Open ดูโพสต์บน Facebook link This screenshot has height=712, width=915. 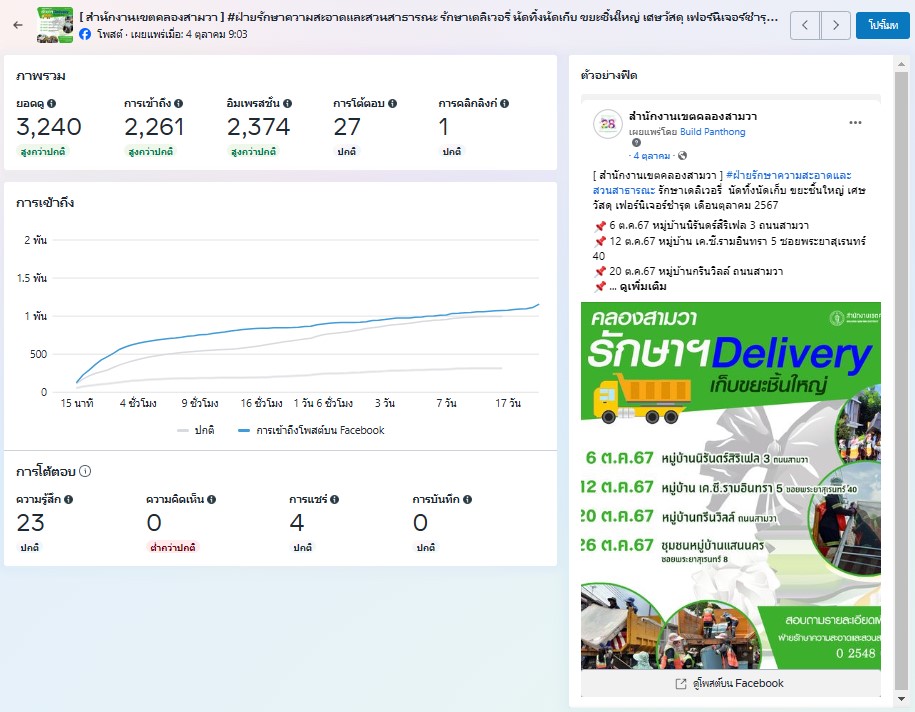[x=730, y=683]
